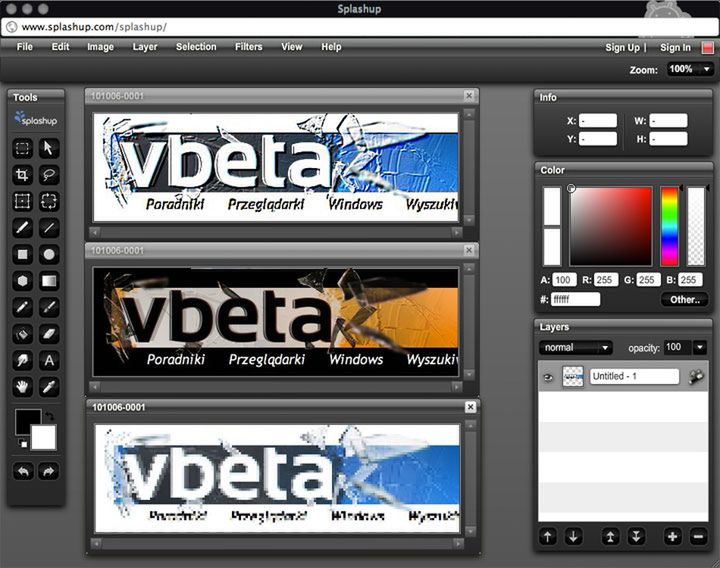Select the Paint Bucket fill tool
Viewport: 720px width, 568px height.
pyautogui.click(x=22, y=334)
